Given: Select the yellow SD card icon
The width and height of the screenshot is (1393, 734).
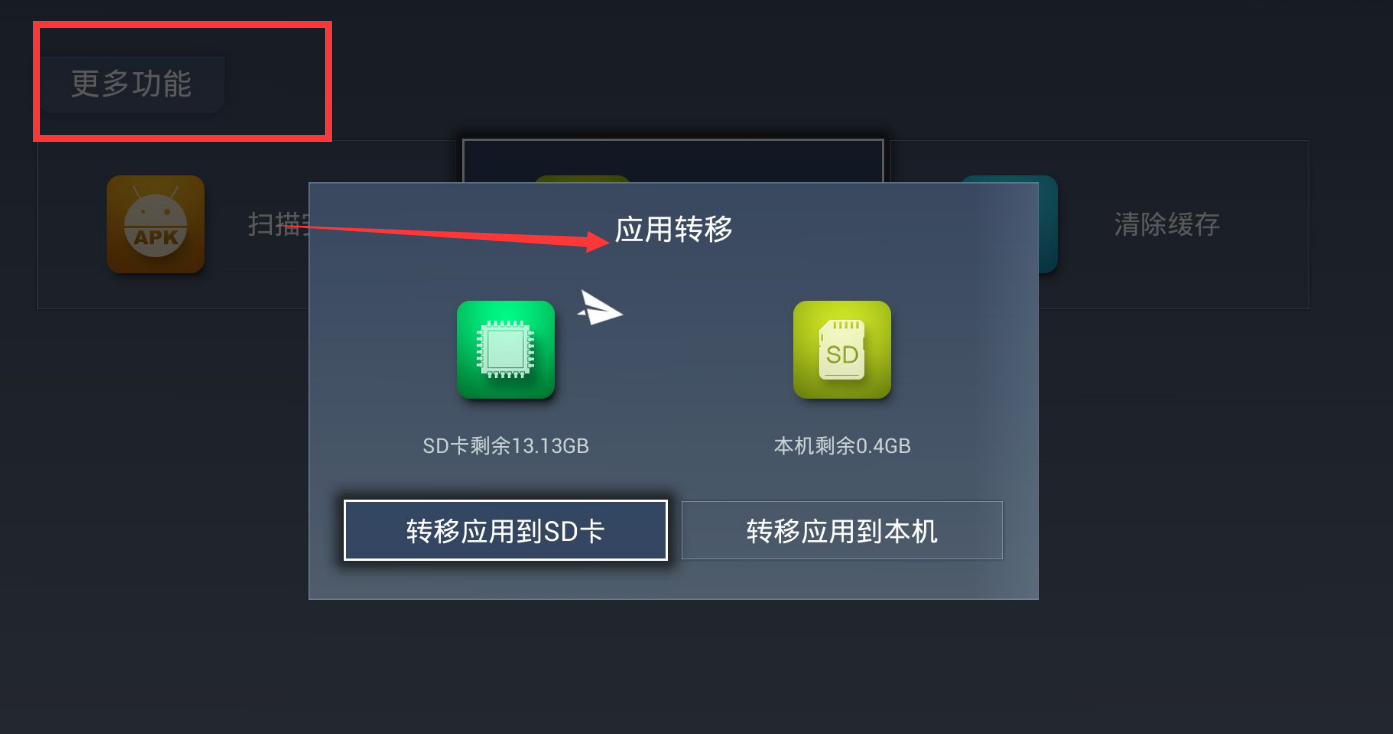Looking at the screenshot, I should pos(842,350).
